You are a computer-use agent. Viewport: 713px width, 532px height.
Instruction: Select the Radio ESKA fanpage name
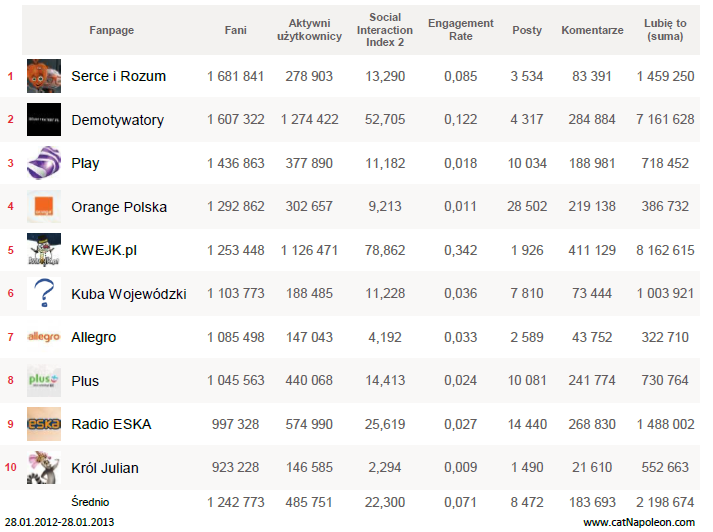[x=111, y=424]
